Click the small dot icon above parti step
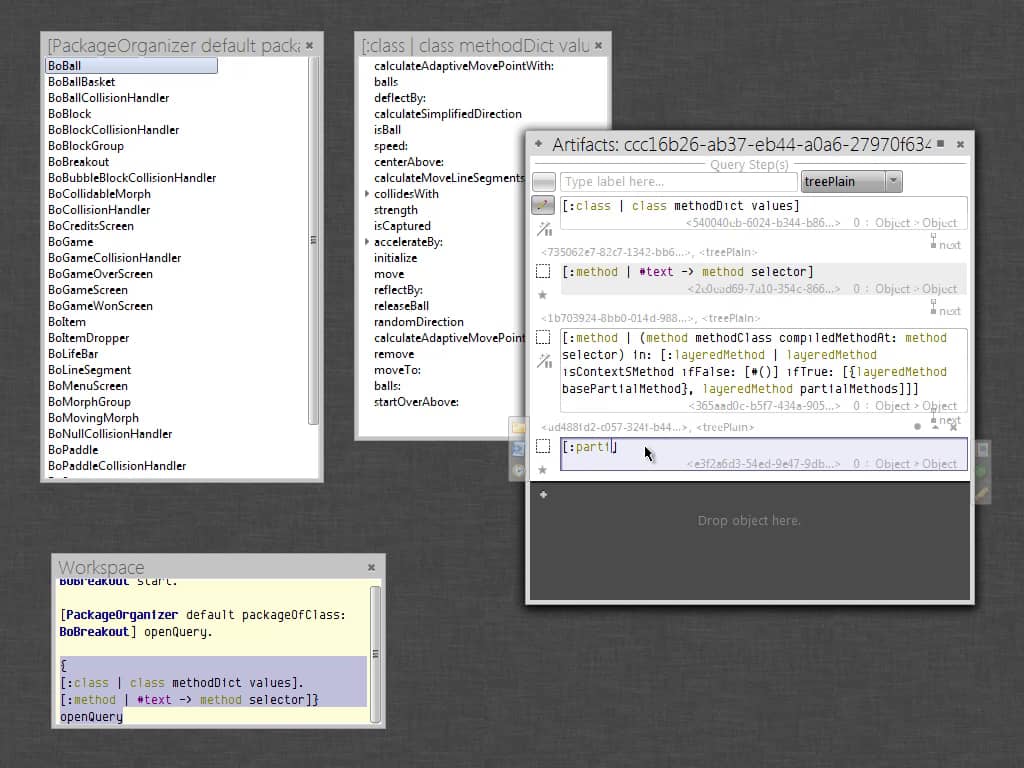 pyautogui.click(x=918, y=426)
